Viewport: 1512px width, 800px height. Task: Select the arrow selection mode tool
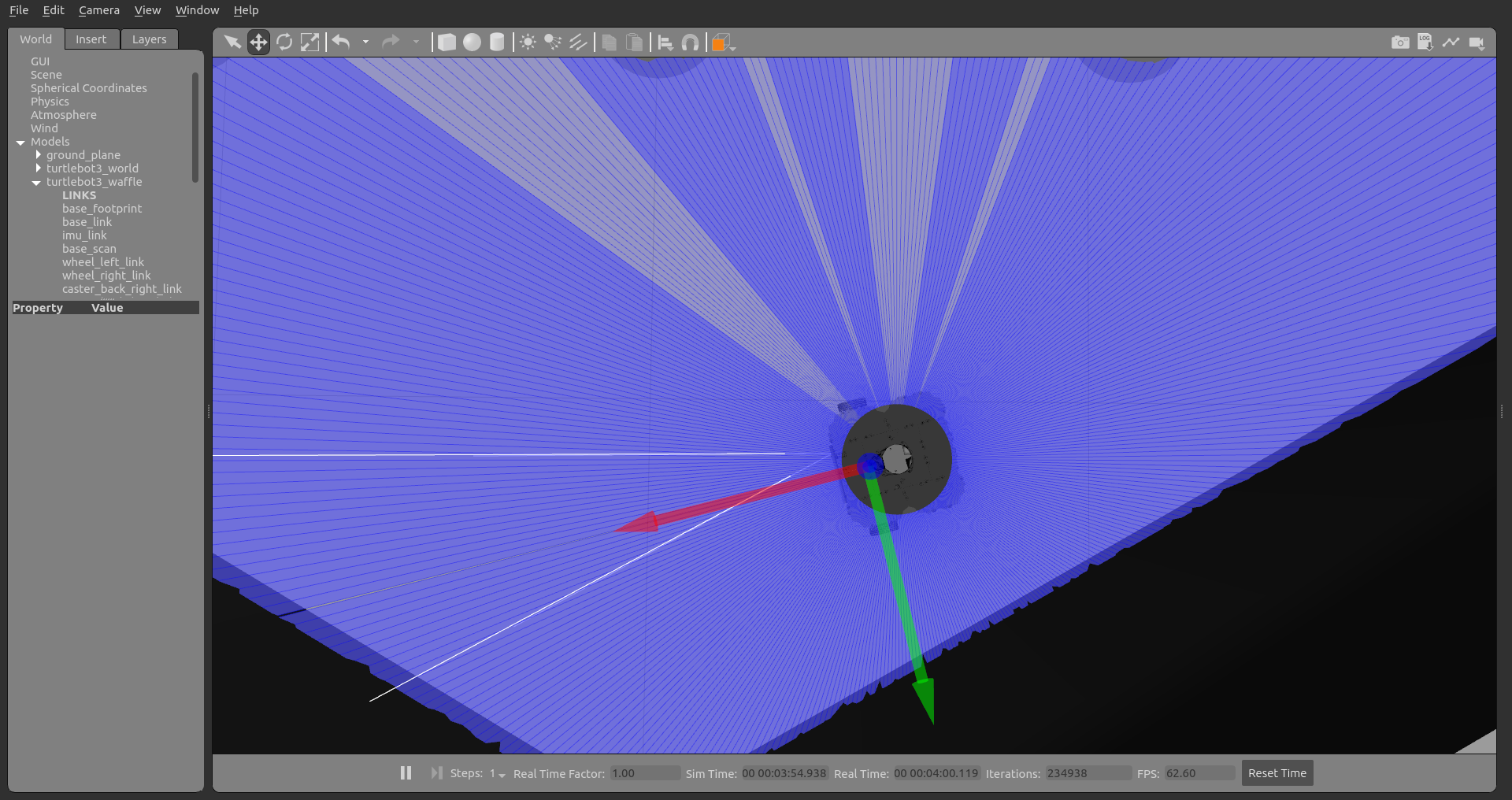pos(232,43)
